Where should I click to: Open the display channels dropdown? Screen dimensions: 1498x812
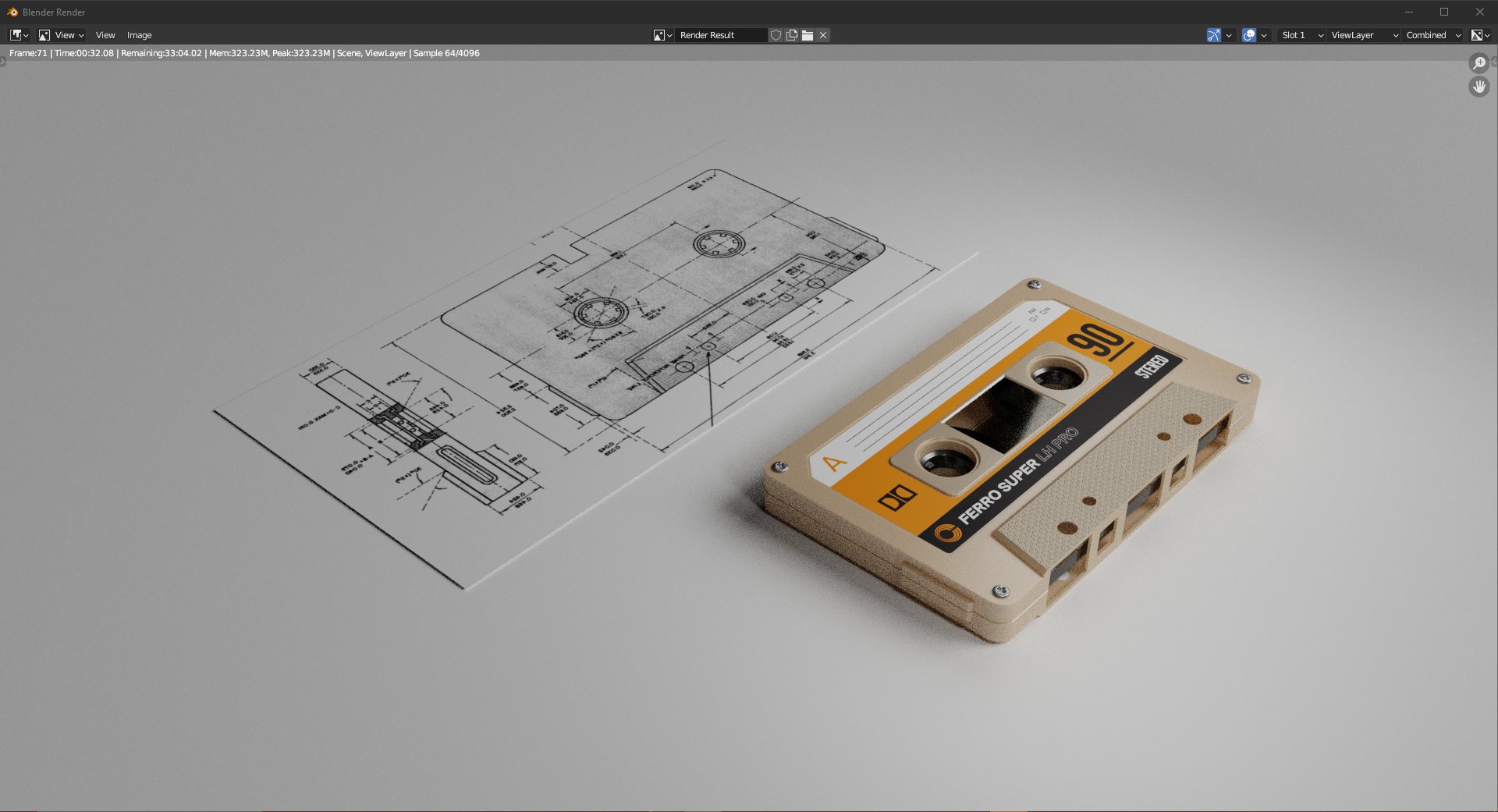[x=1480, y=35]
